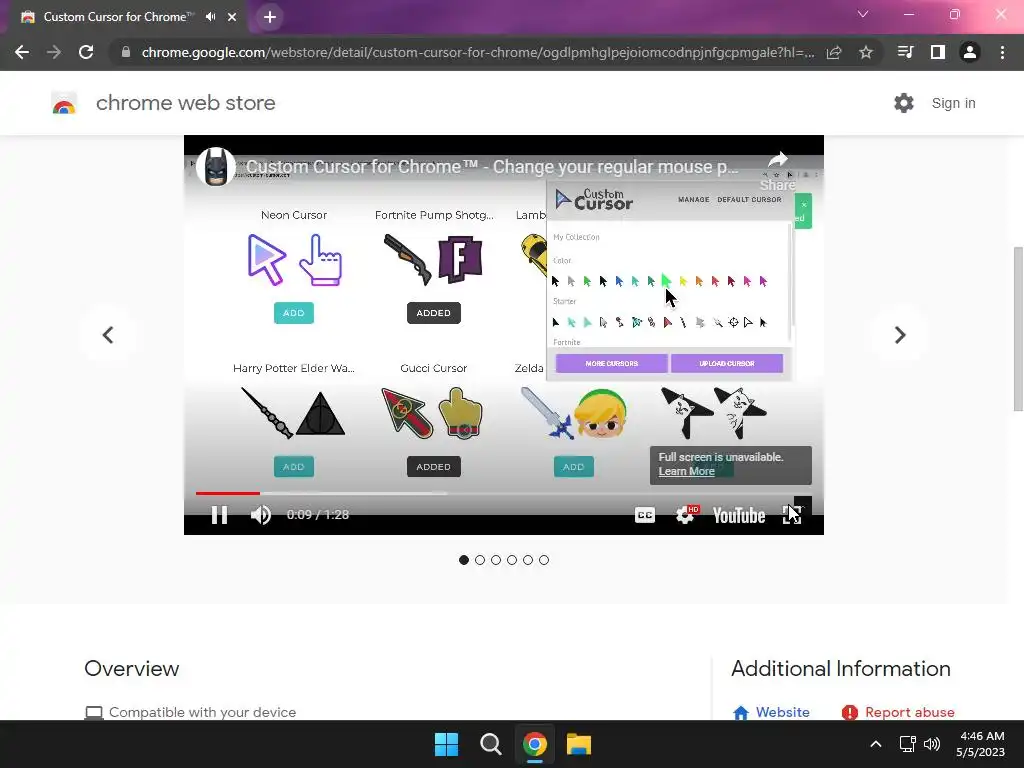Pause the Custom Cursor video

click(219, 515)
